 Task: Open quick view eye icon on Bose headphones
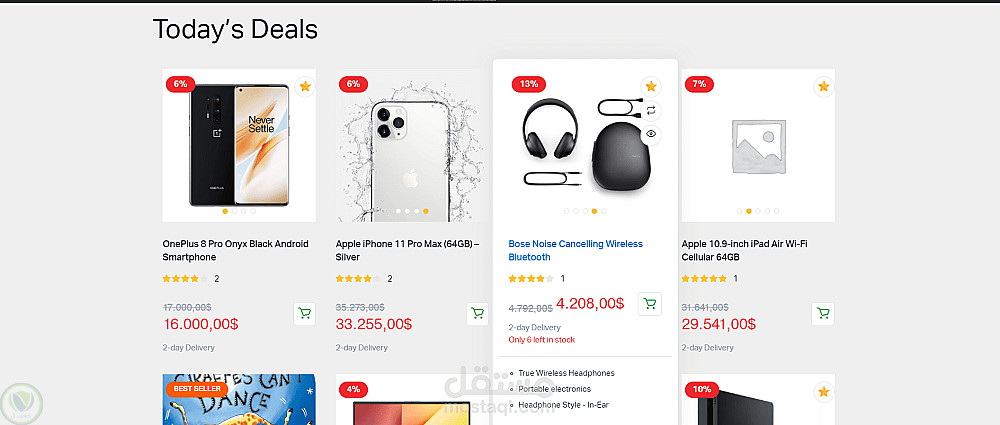click(651, 133)
